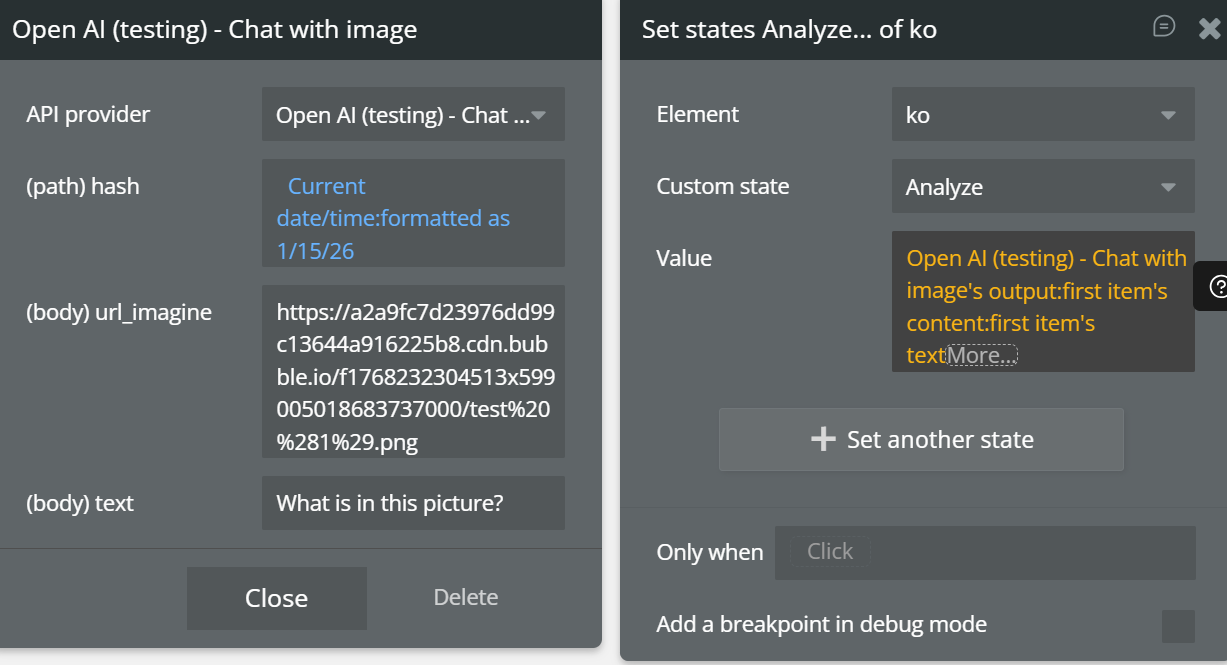
Task: Expand the More... link in Value
Action: [x=981, y=355]
